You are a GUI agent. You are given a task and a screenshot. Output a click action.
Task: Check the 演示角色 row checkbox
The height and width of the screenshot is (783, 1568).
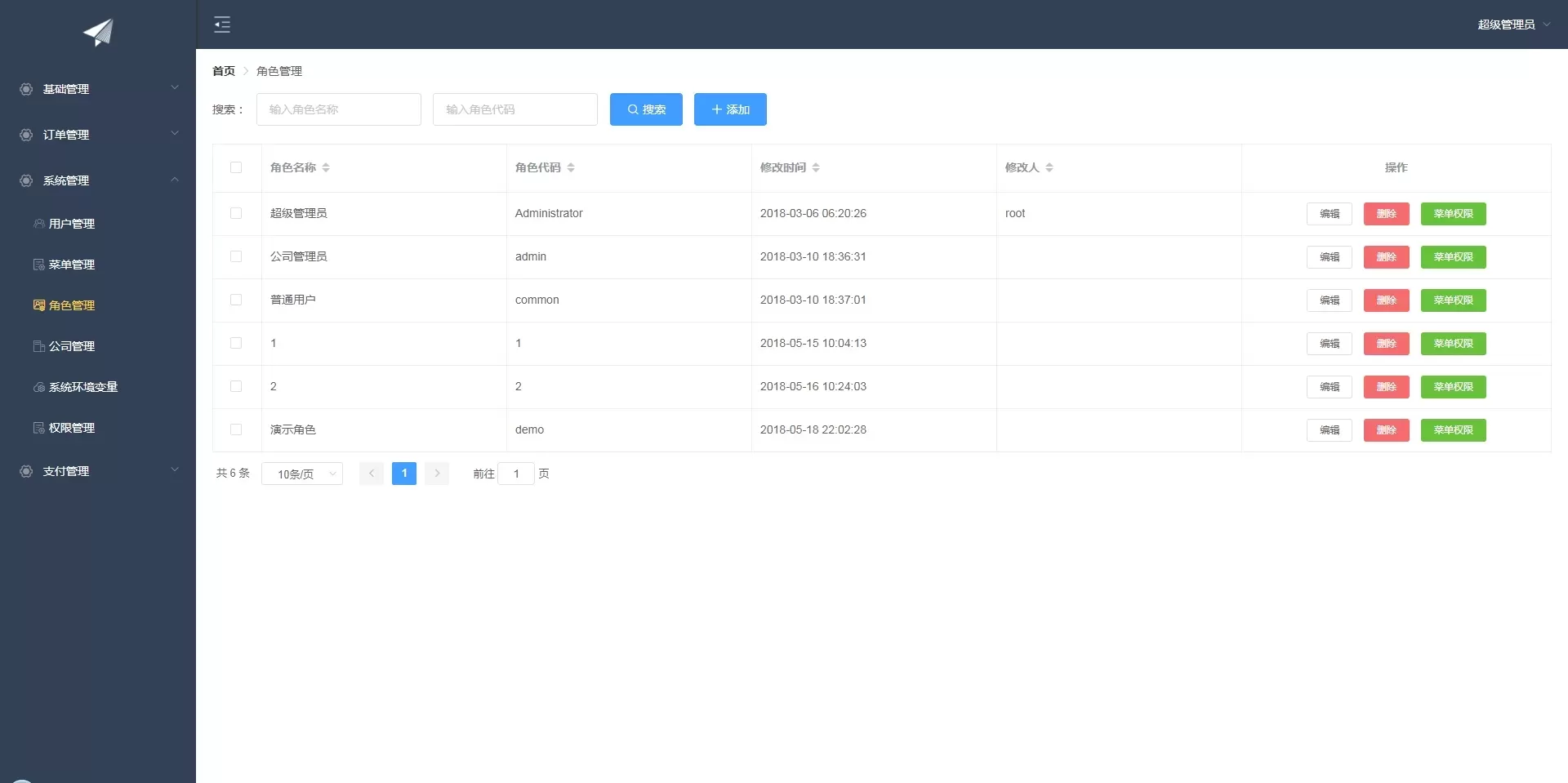click(236, 429)
